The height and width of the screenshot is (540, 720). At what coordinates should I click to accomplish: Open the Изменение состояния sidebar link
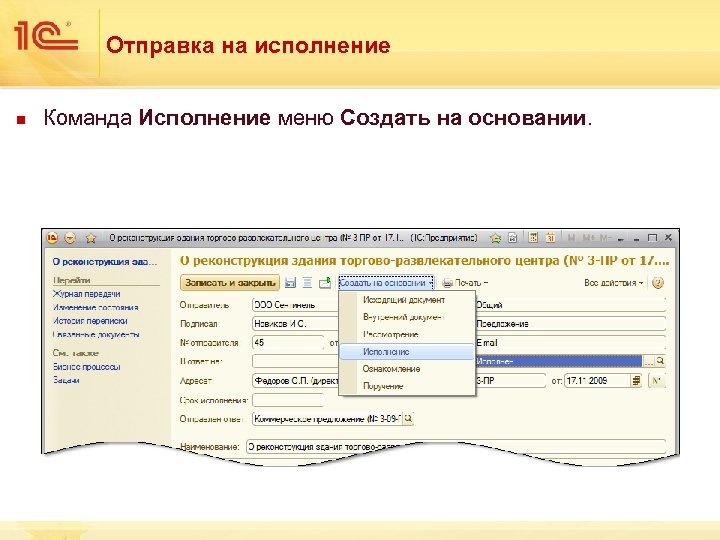click(x=96, y=308)
